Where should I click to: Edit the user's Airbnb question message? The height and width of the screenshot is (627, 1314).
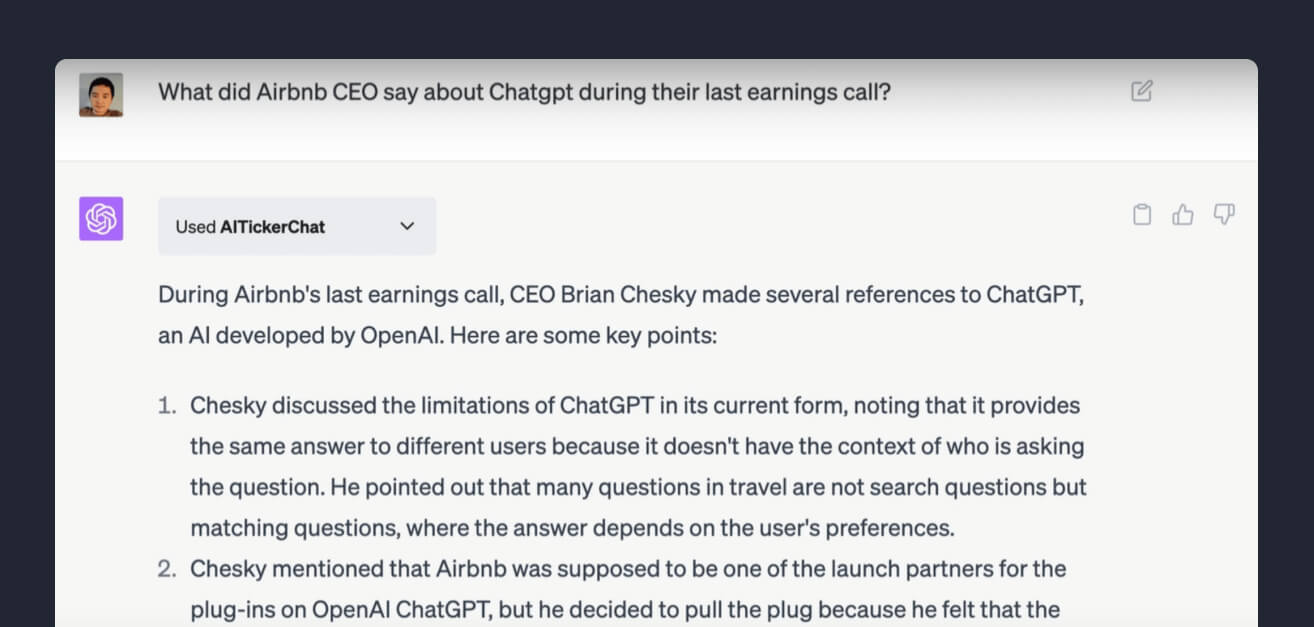coord(1141,91)
